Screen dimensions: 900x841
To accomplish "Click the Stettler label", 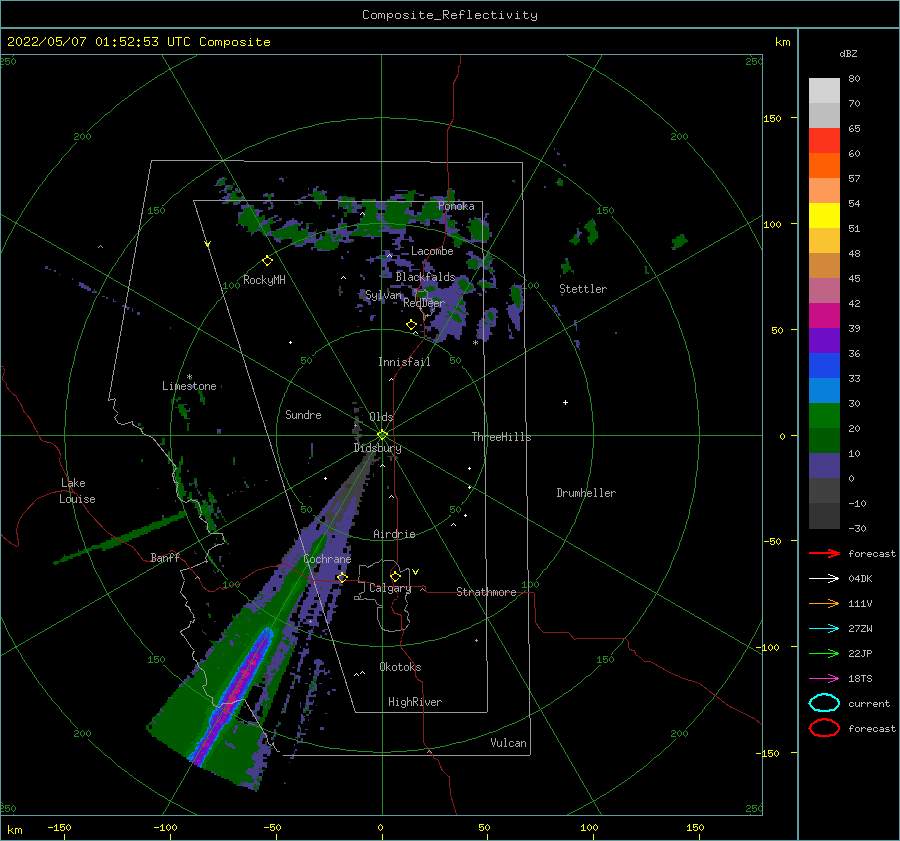I will 583,289.
